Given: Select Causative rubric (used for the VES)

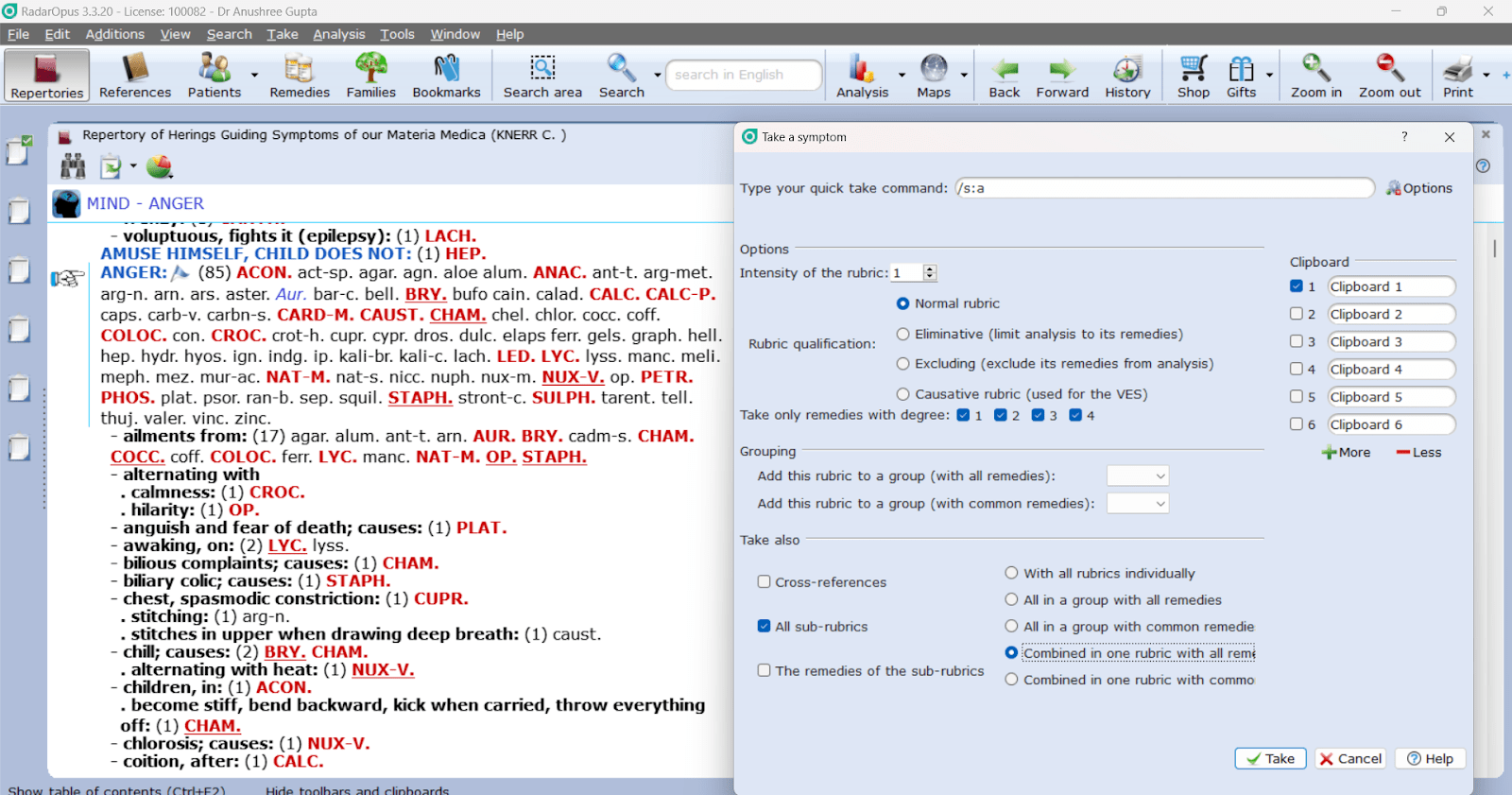Looking at the screenshot, I should 902,394.
